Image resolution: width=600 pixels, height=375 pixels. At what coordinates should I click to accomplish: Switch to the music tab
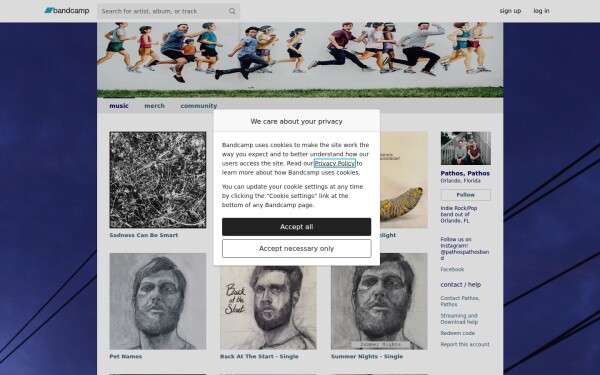119,106
